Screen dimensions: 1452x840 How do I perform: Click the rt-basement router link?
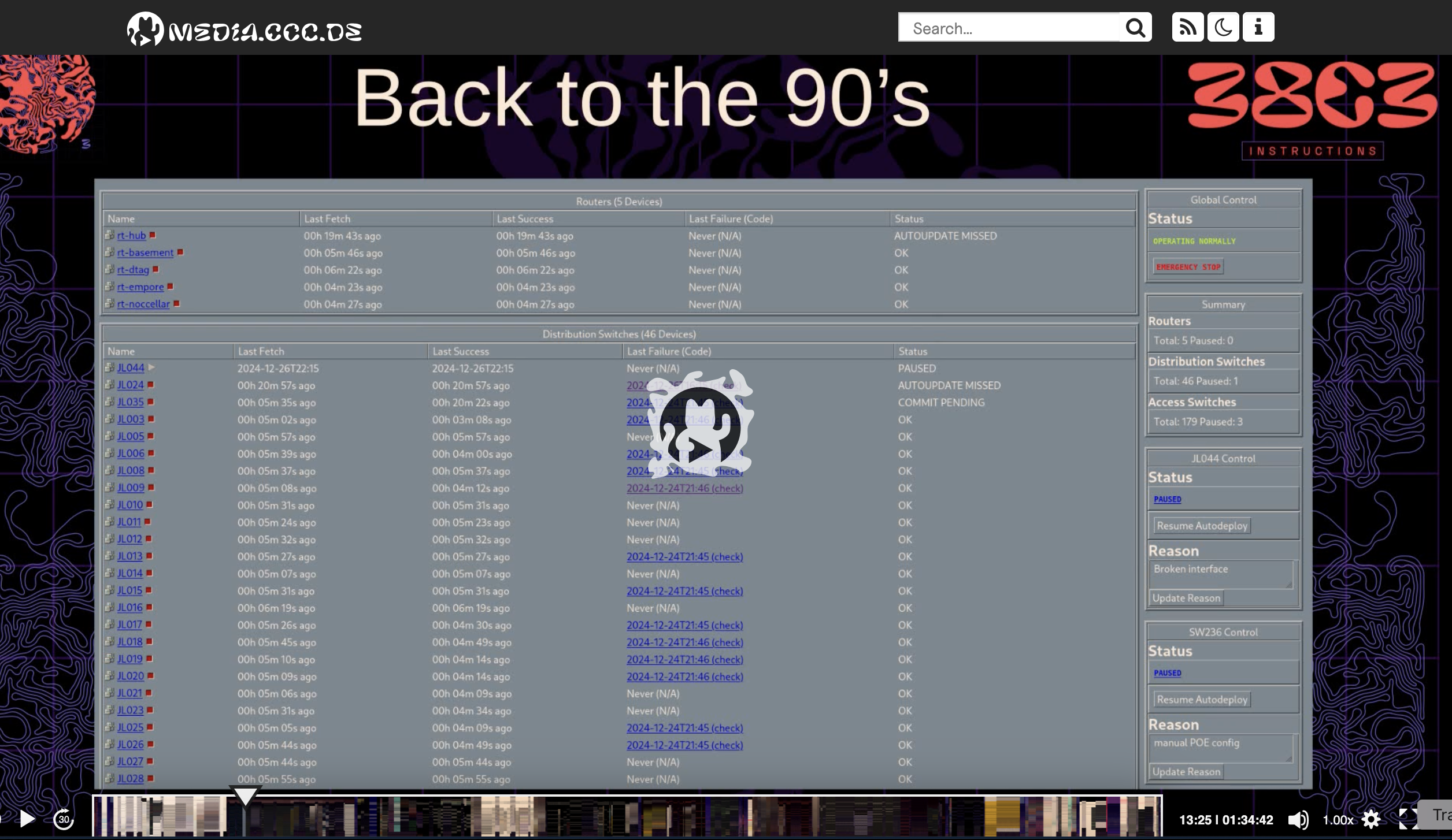[145, 252]
